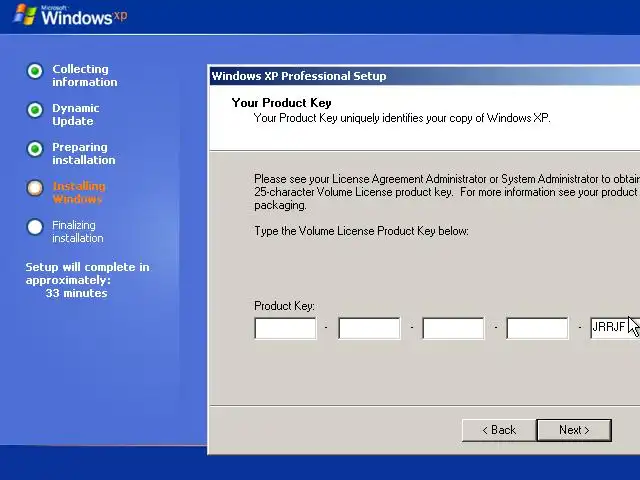Click the Preparing installation step bullet
The width and height of the screenshot is (640, 480).
point(35,149)
